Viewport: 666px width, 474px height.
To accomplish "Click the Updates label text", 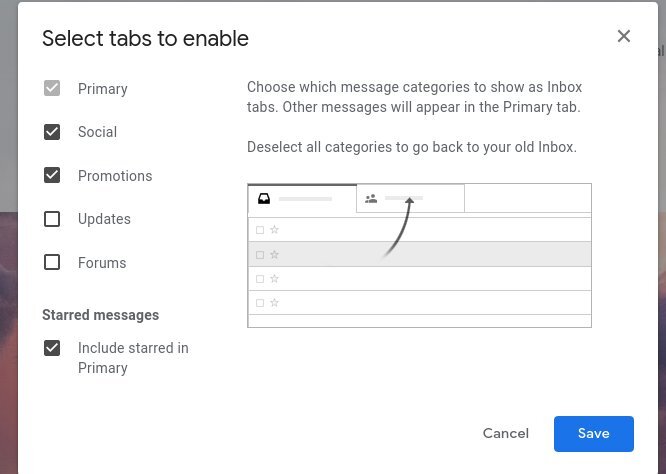I will (x=104, y=219).
